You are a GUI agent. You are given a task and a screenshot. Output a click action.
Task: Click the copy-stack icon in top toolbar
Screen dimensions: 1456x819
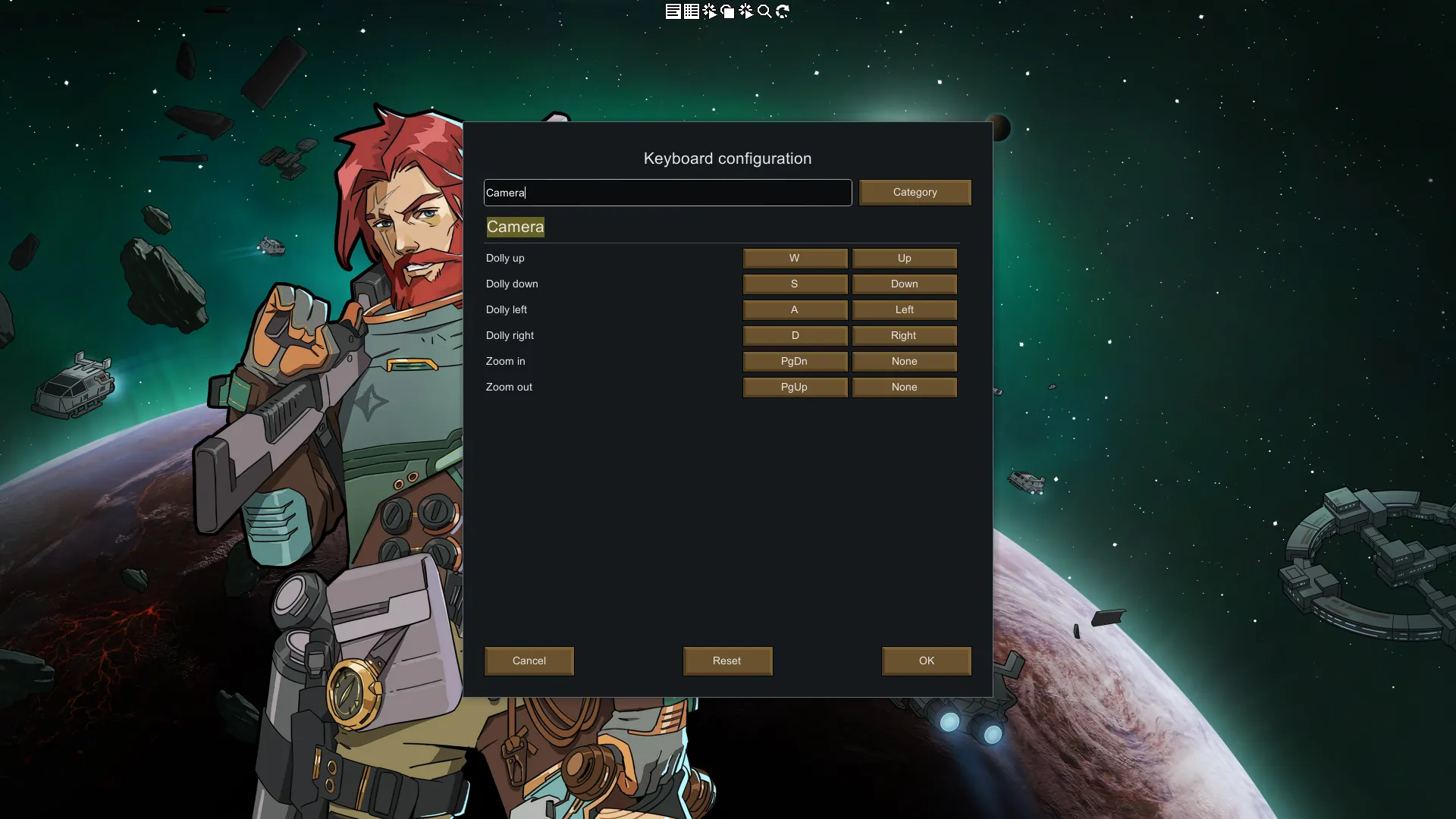point(727,11)
